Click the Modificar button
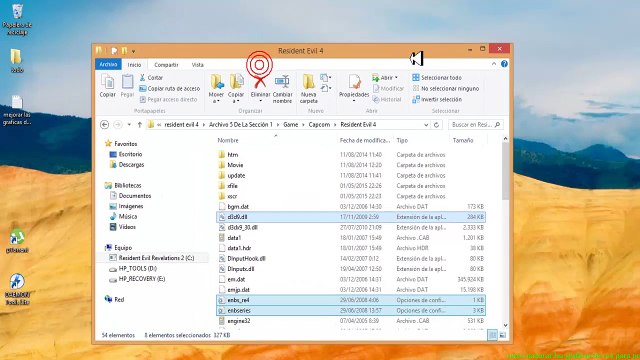Viewport: 640px width, 360px height. (388, 89)
